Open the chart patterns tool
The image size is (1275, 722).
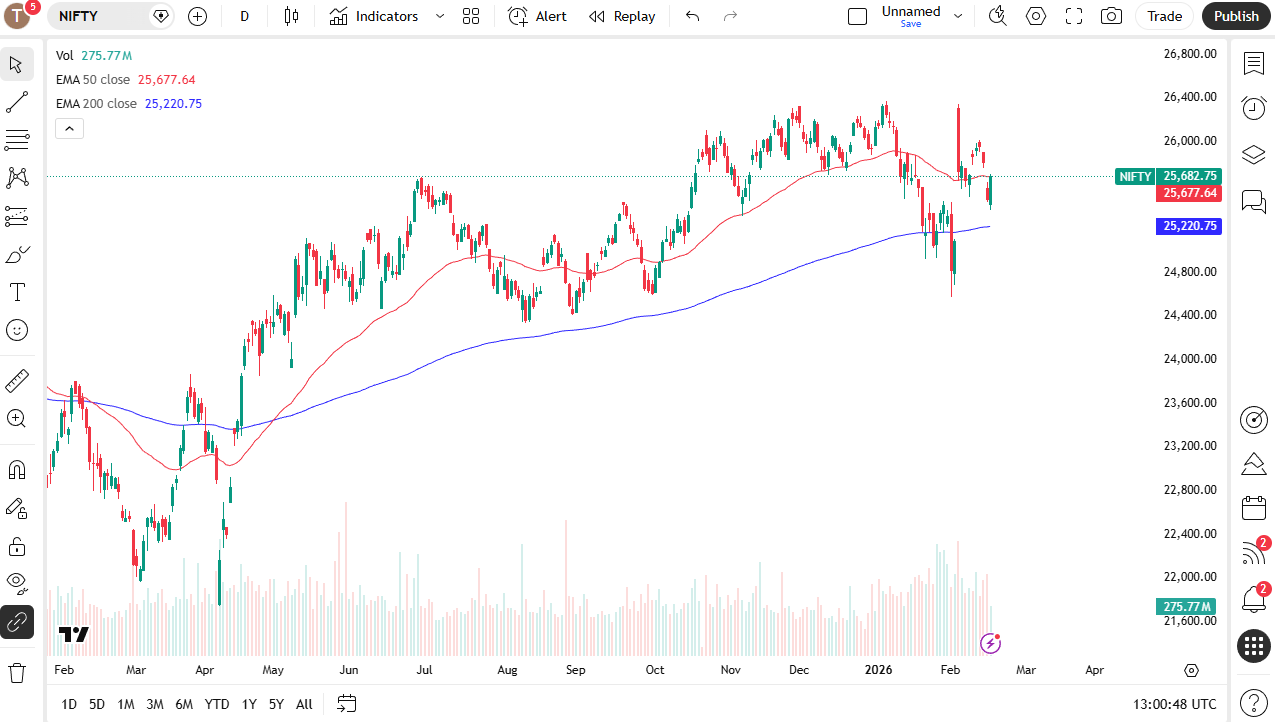[x=17, y=178]
